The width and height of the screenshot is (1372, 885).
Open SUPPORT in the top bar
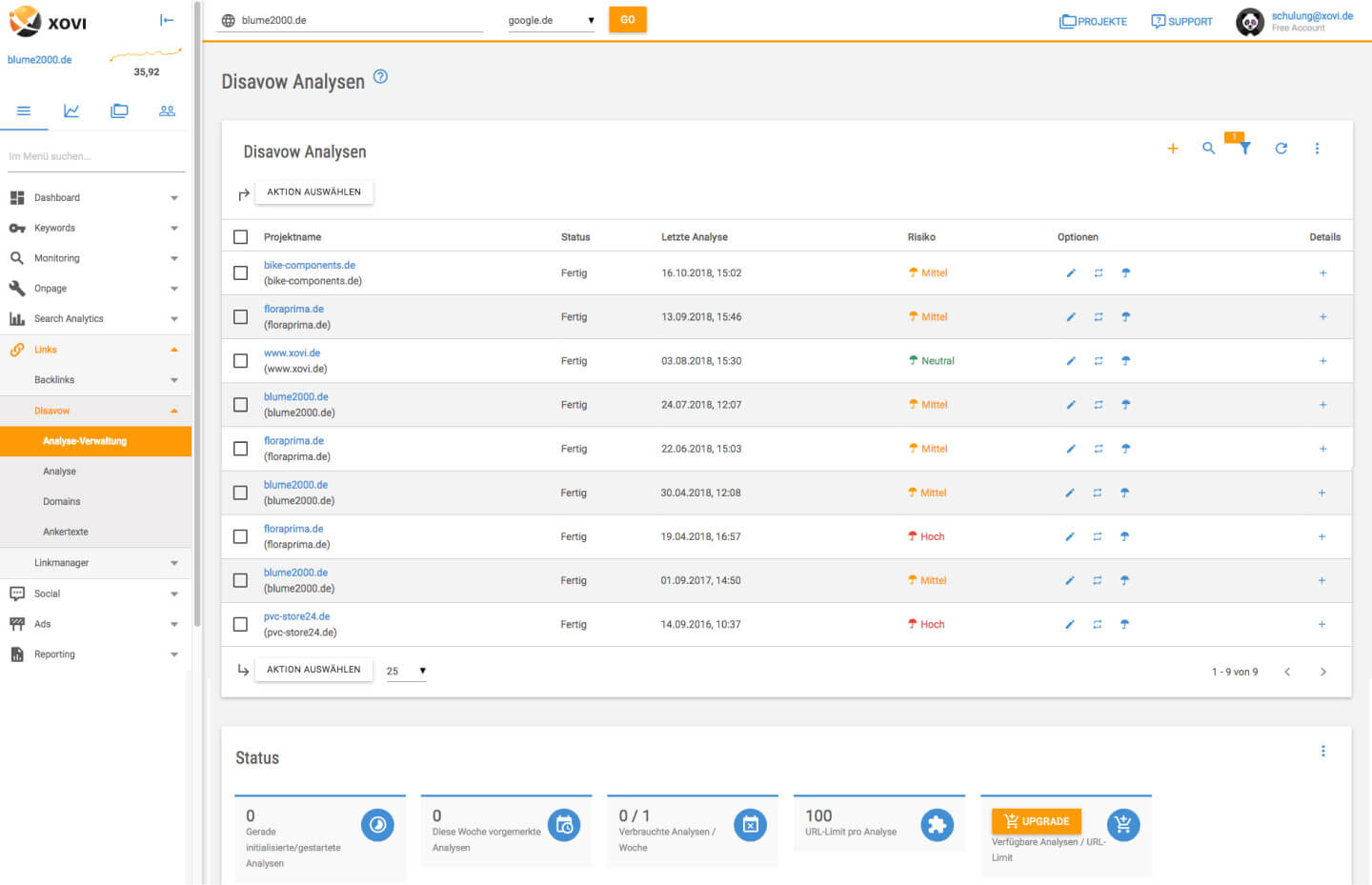[1181, 21]
